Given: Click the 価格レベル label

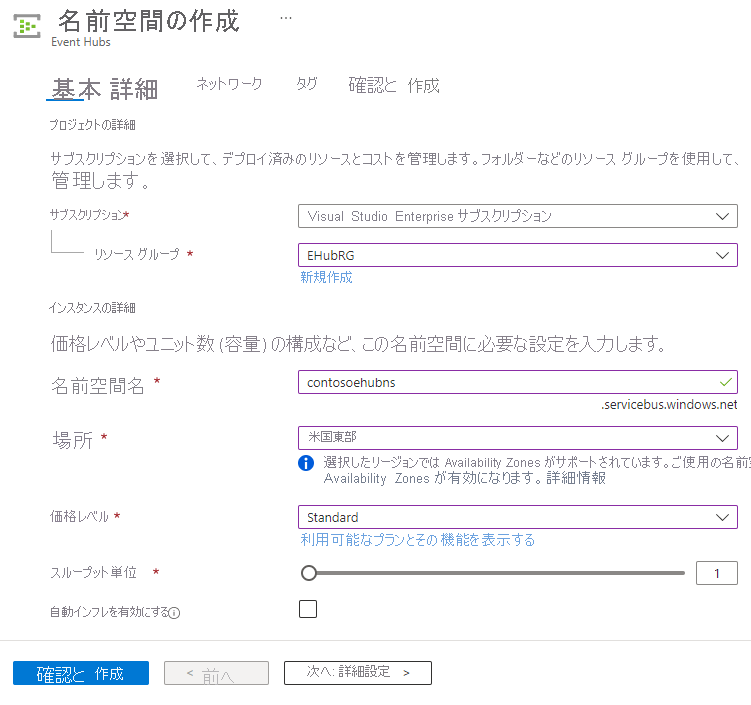Looking at the screenshot, I should click(80, 516).
